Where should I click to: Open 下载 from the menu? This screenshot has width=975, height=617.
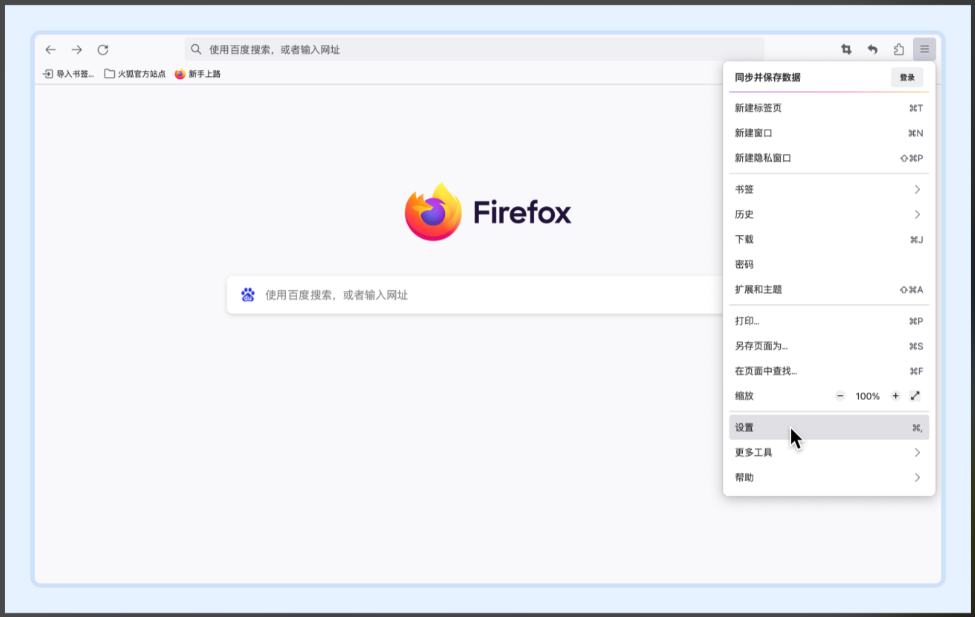[829, 239]
